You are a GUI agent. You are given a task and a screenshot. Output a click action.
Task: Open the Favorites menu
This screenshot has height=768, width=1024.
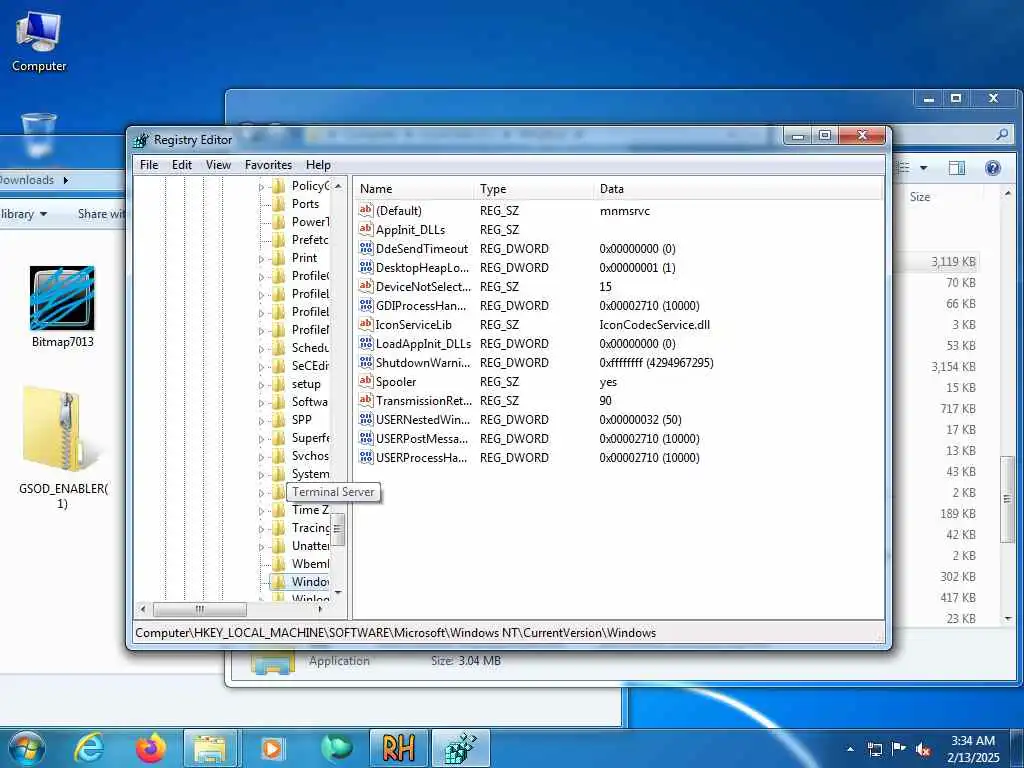pos(268,165)
